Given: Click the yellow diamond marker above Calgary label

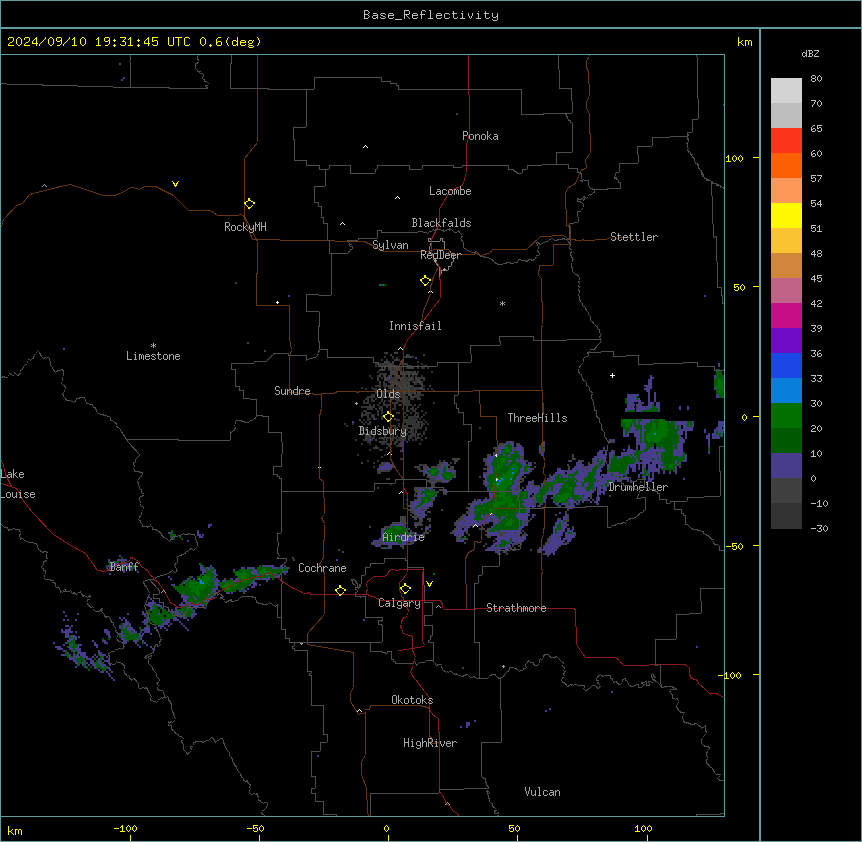Looking at the screenshot, I should tap(405, 589).
